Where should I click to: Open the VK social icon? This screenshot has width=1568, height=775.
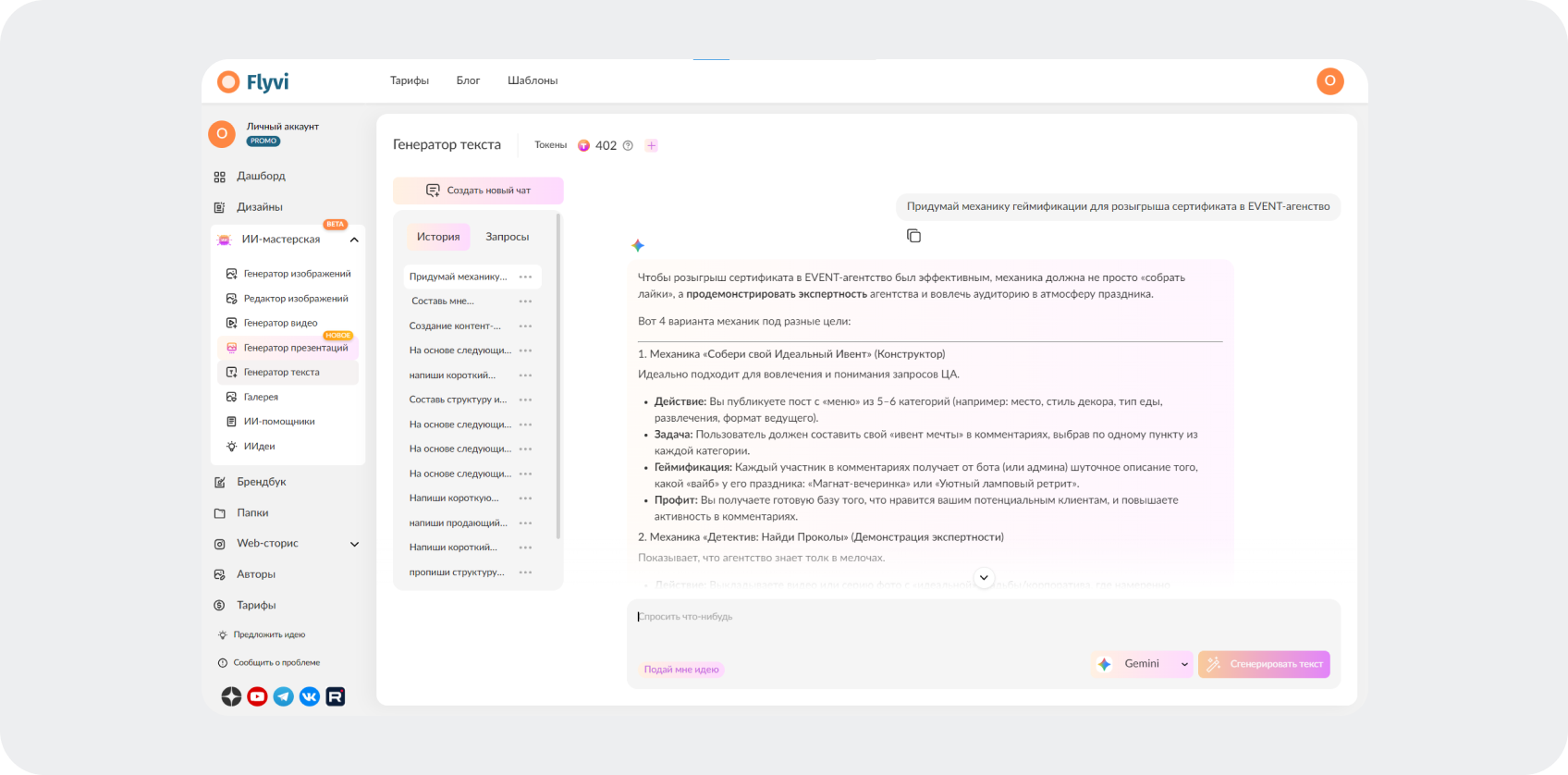coord(309,696)
